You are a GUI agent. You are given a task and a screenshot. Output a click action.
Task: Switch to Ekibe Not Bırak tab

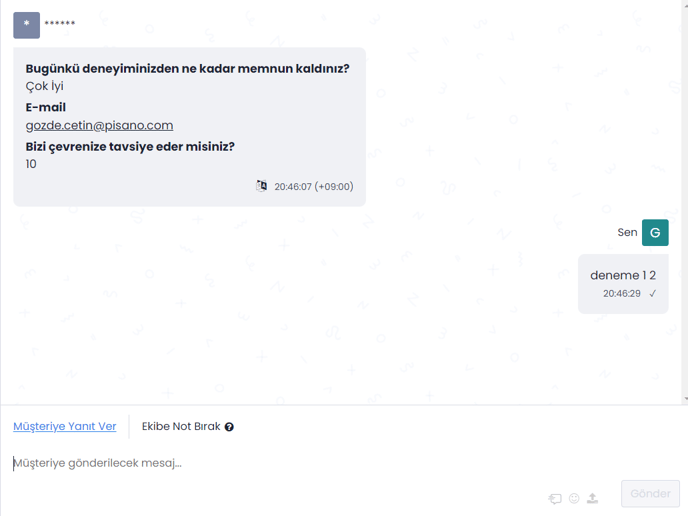(181, 426)
